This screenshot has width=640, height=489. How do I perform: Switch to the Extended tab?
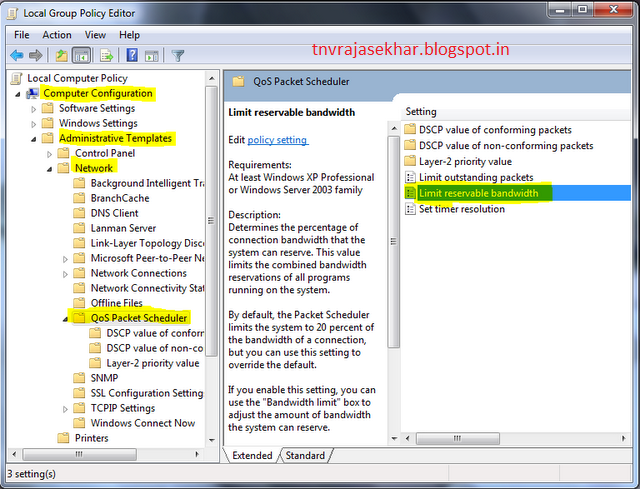(x=252, y=455)
